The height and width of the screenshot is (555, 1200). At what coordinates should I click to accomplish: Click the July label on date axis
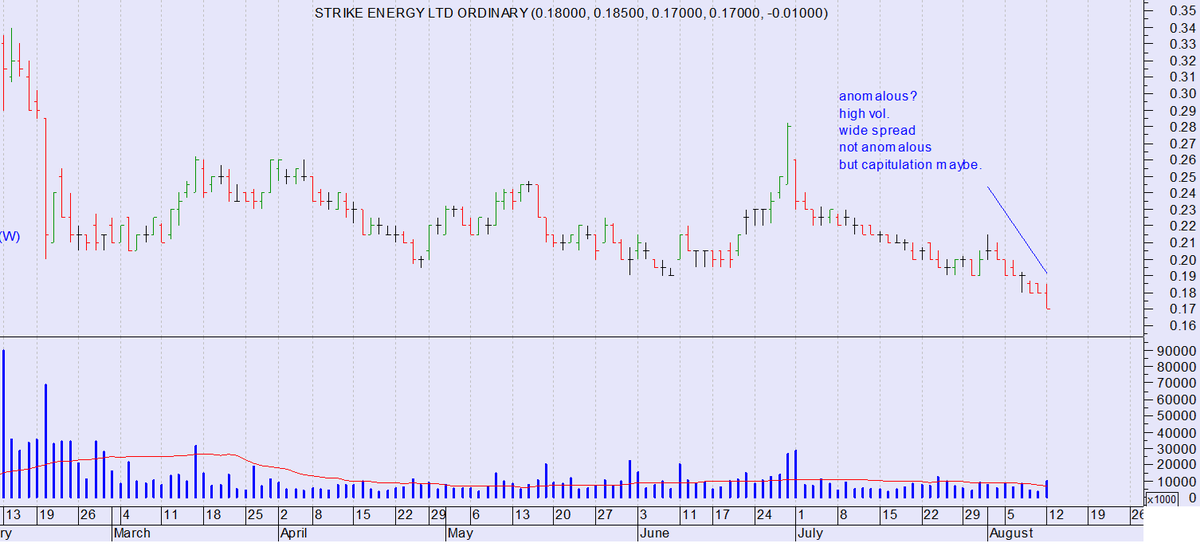[809, 533]
